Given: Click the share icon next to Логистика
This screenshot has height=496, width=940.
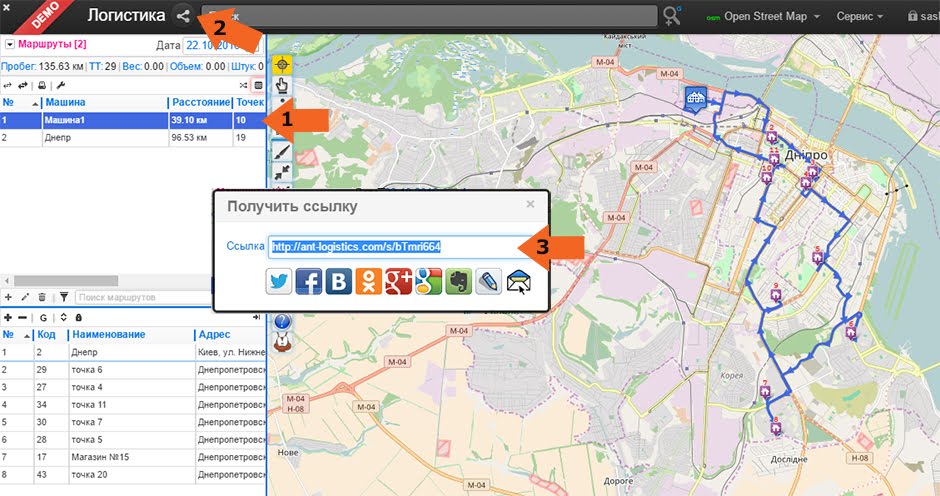Looking at the screenshot, I should 183,16.
